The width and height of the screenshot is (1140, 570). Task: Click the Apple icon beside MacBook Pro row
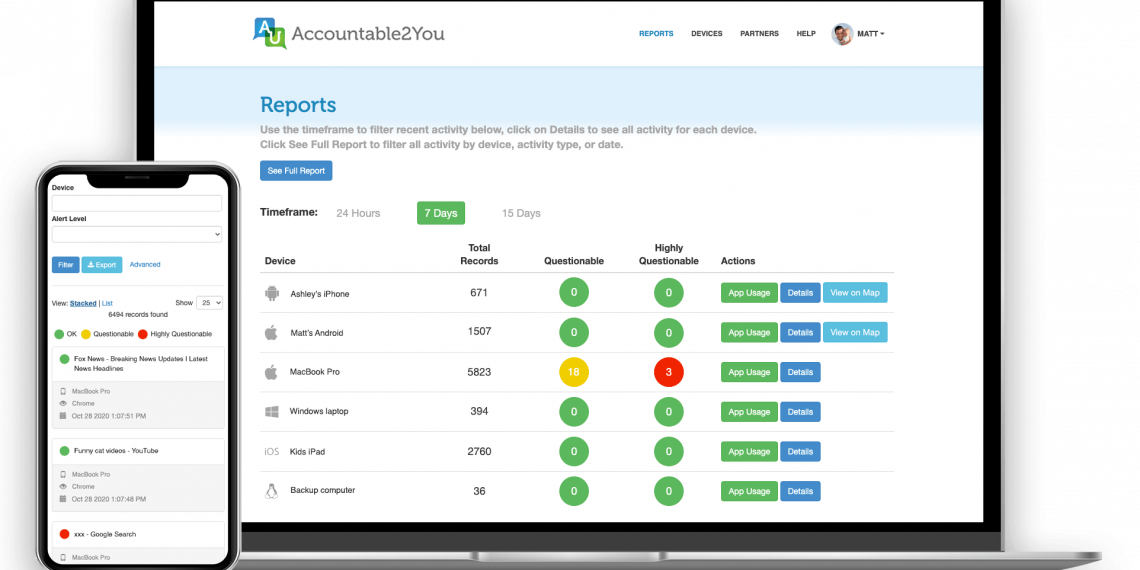pyautogui.click(x=271, y=372)
